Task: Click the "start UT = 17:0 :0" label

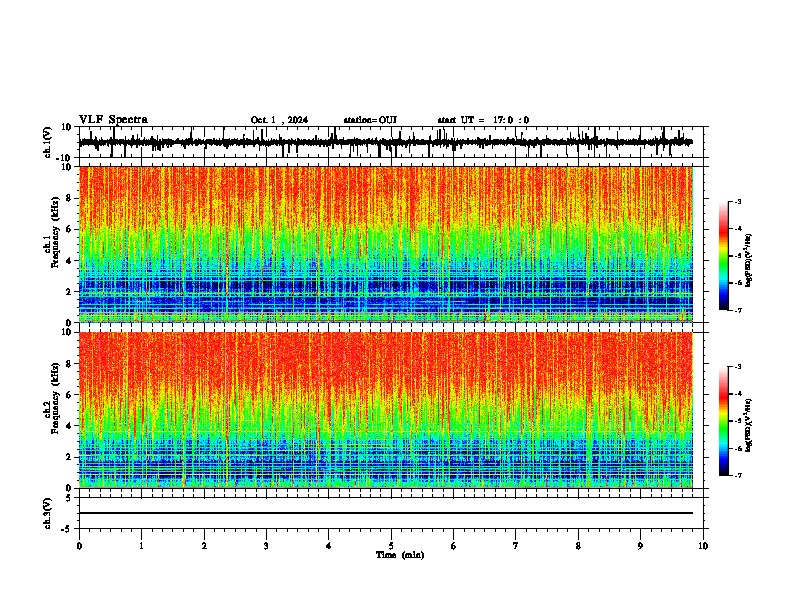Action: 483,120
